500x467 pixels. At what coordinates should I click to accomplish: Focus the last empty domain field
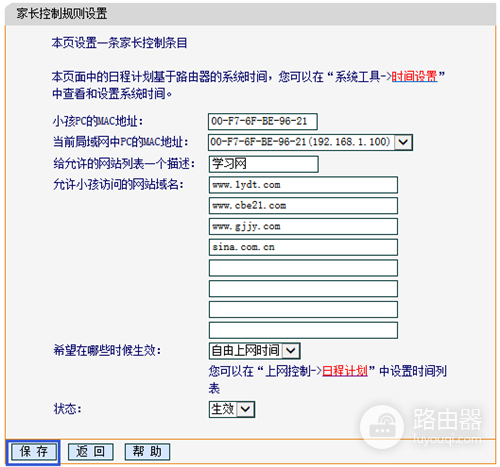[303, 330]
